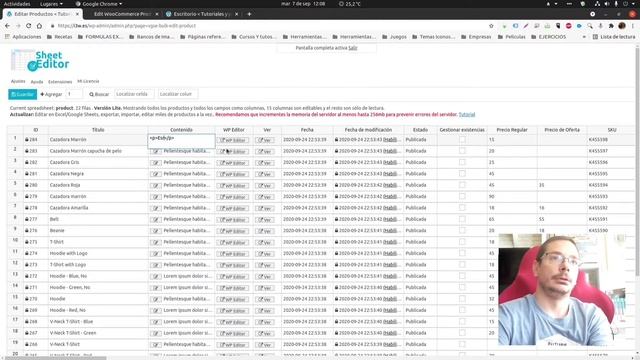Switch to Edit WooCommerce Prod tab
Image resolution: width=640 pixels, height=360 pixels.
(x=122, y=14)
